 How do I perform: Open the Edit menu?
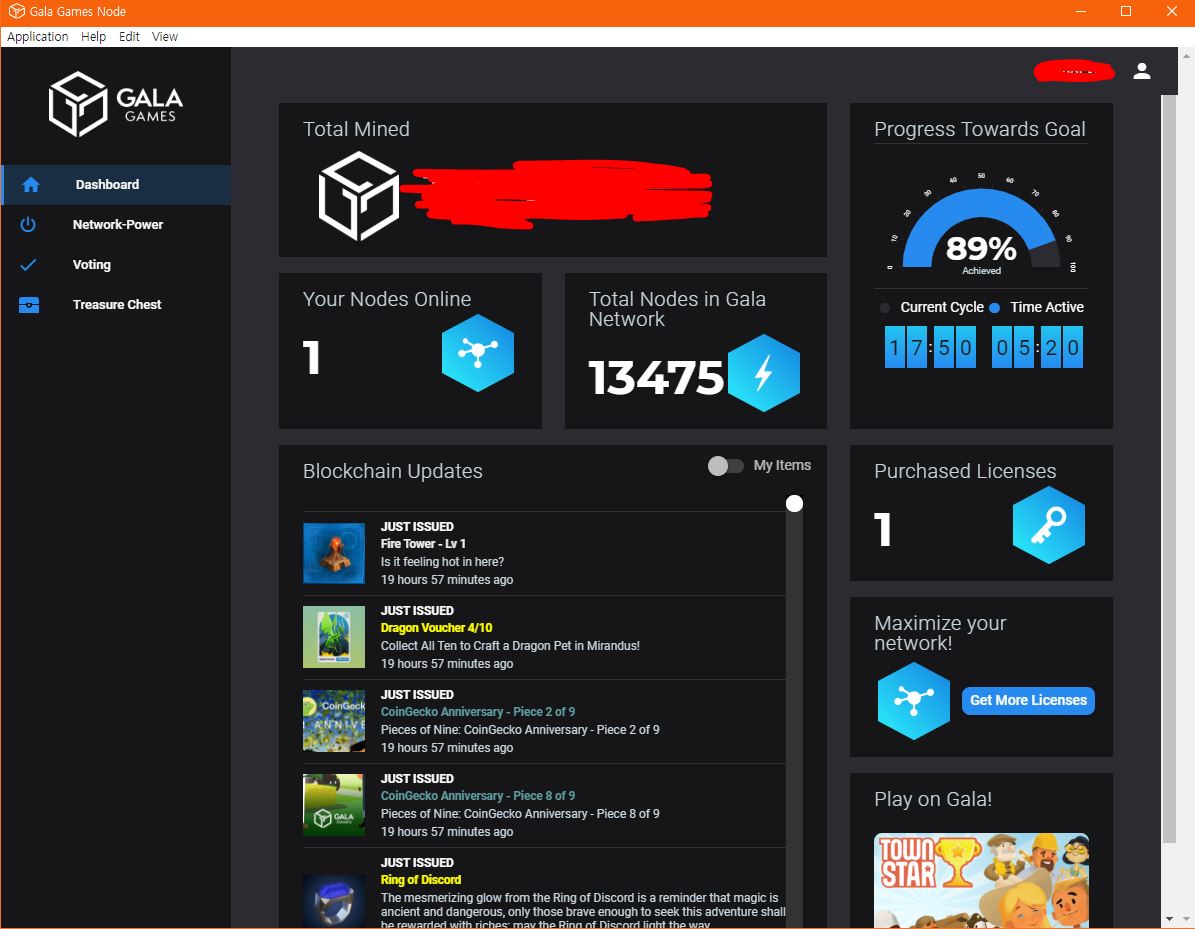pos(129,37)
